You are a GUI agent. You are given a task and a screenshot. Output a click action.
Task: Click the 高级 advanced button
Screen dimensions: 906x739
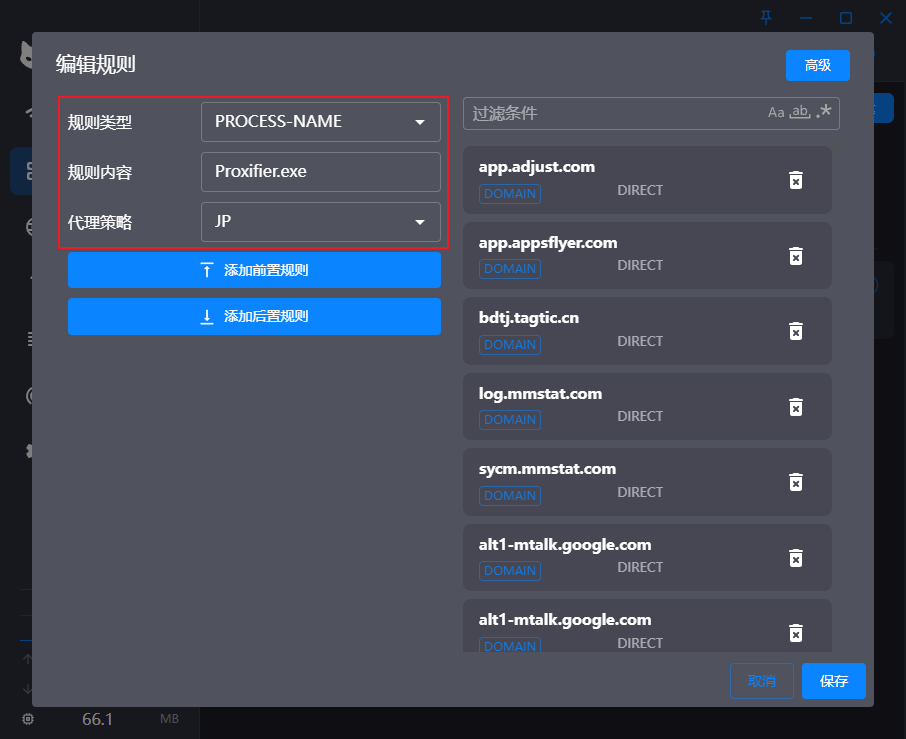[x=817, y=65]
